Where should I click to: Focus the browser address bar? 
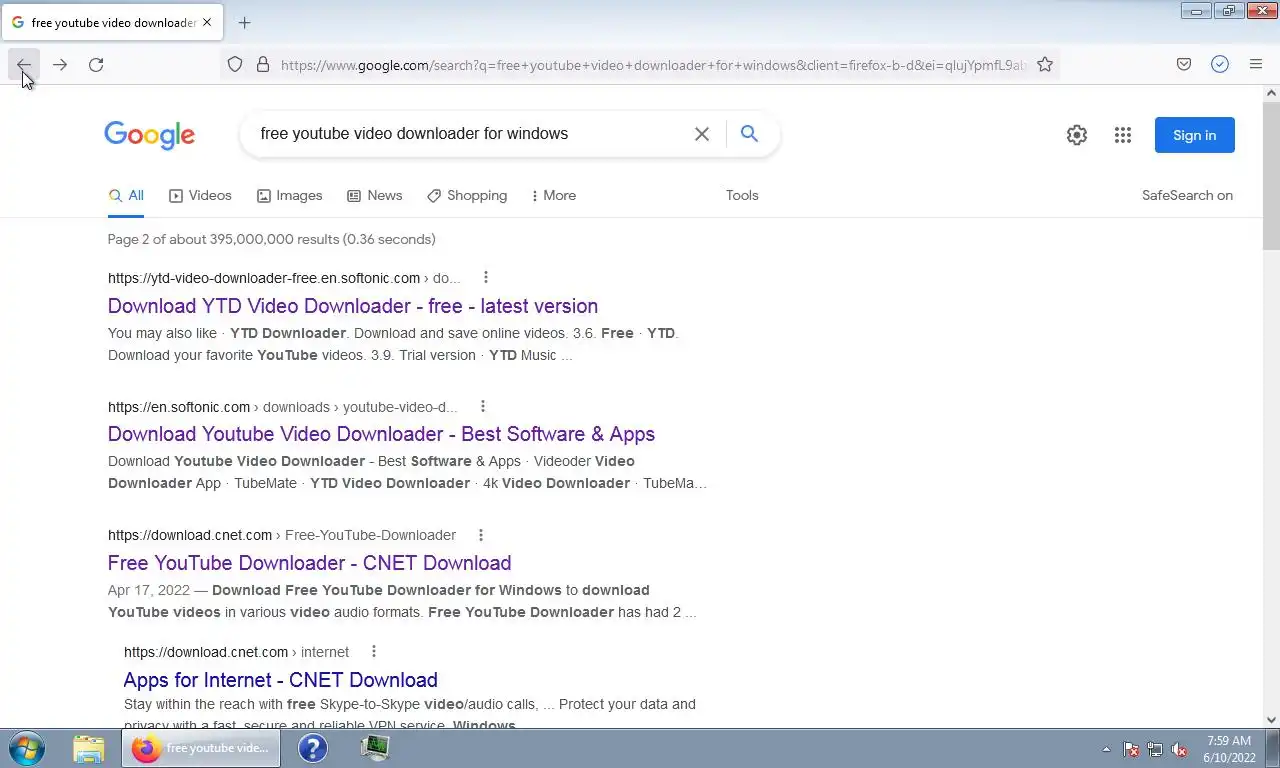pos(653,65)
